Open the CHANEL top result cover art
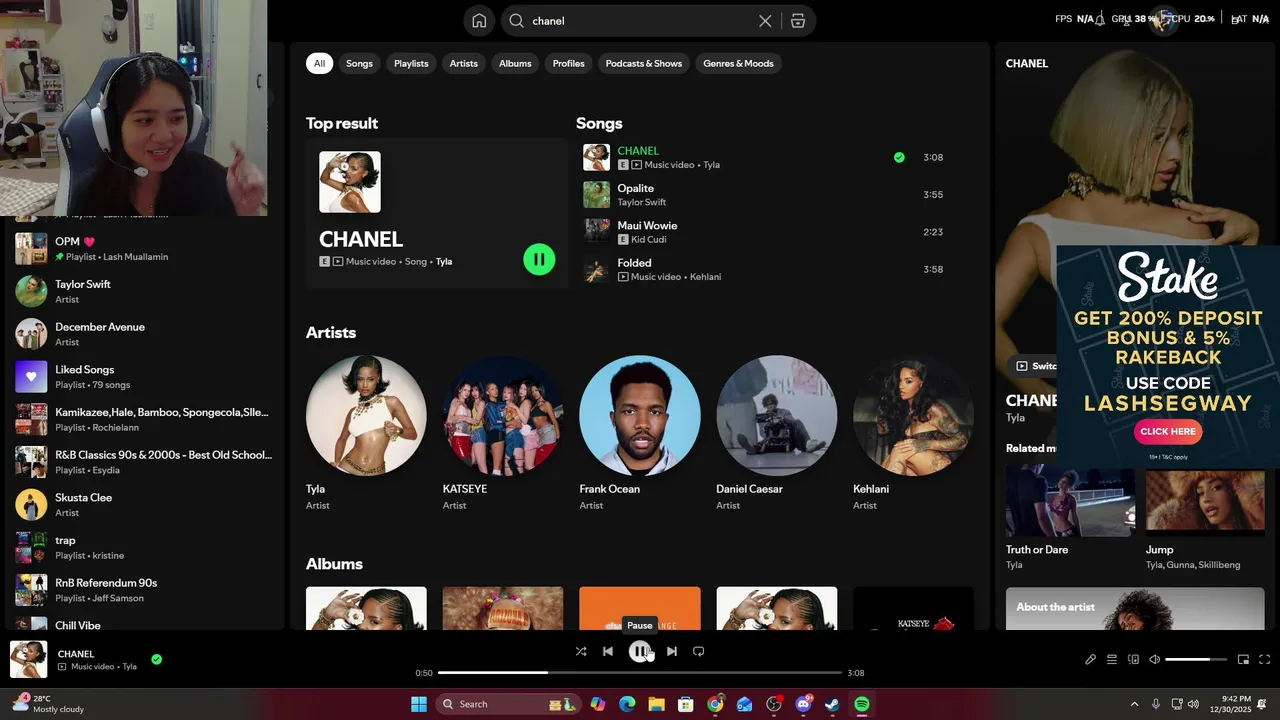 (x=350, y=182)
